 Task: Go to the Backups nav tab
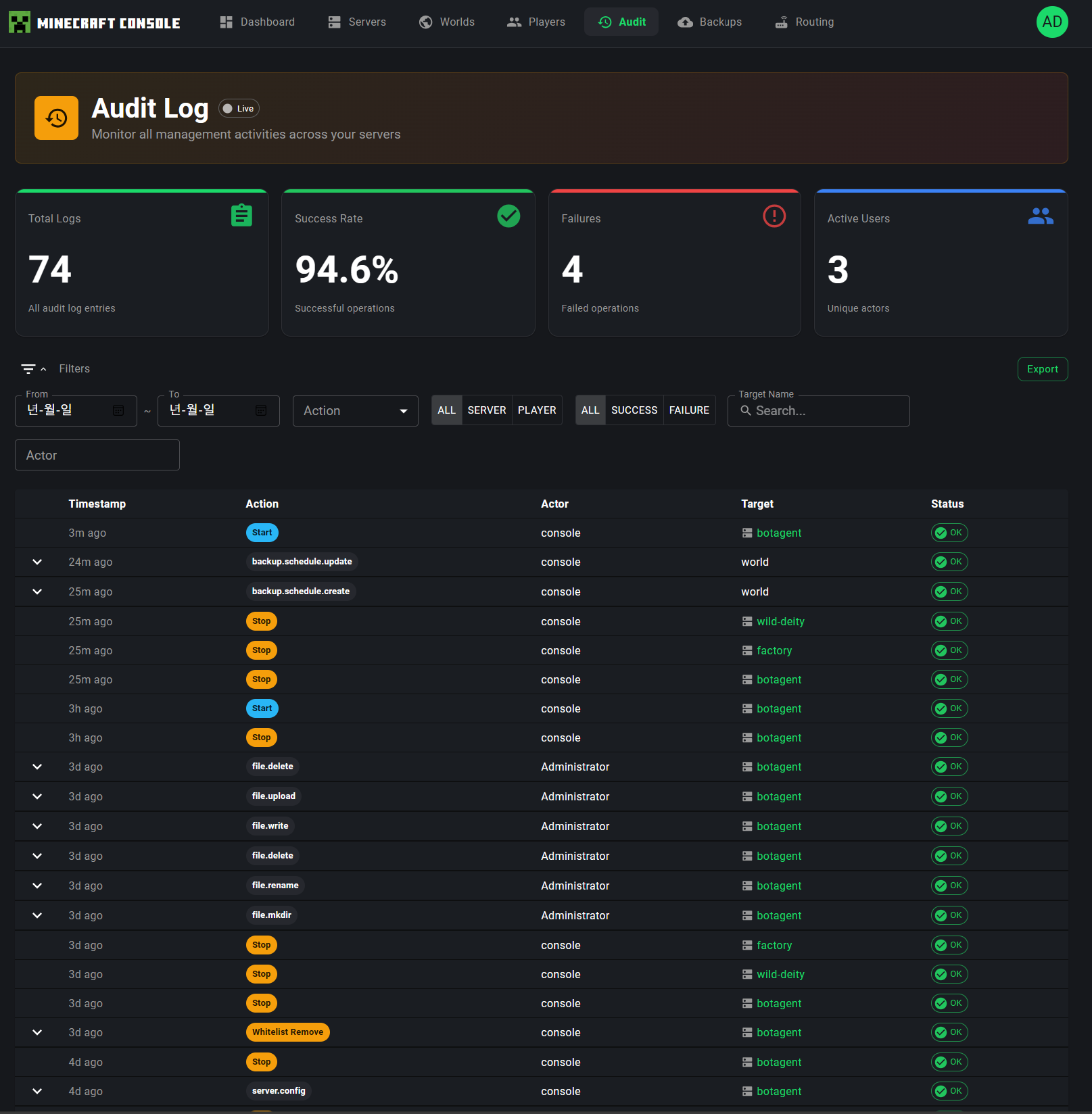click(x=710, y=22)
